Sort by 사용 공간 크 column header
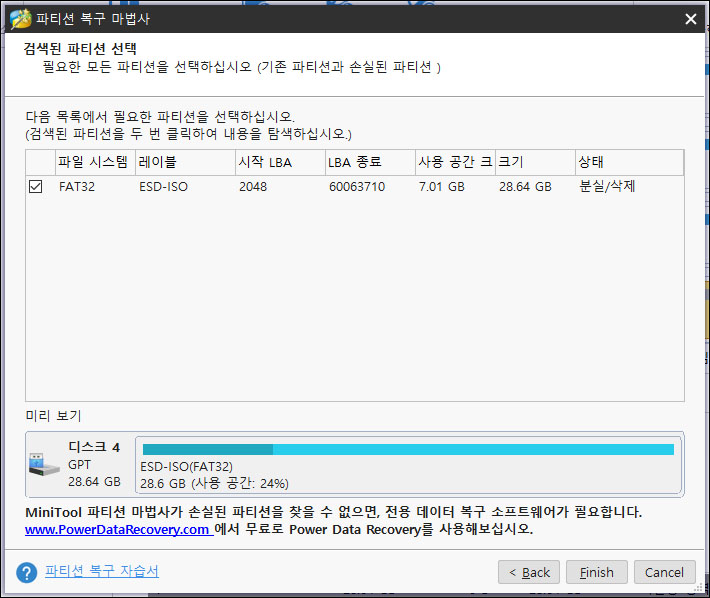710x598 pixels. pos(456,162)
